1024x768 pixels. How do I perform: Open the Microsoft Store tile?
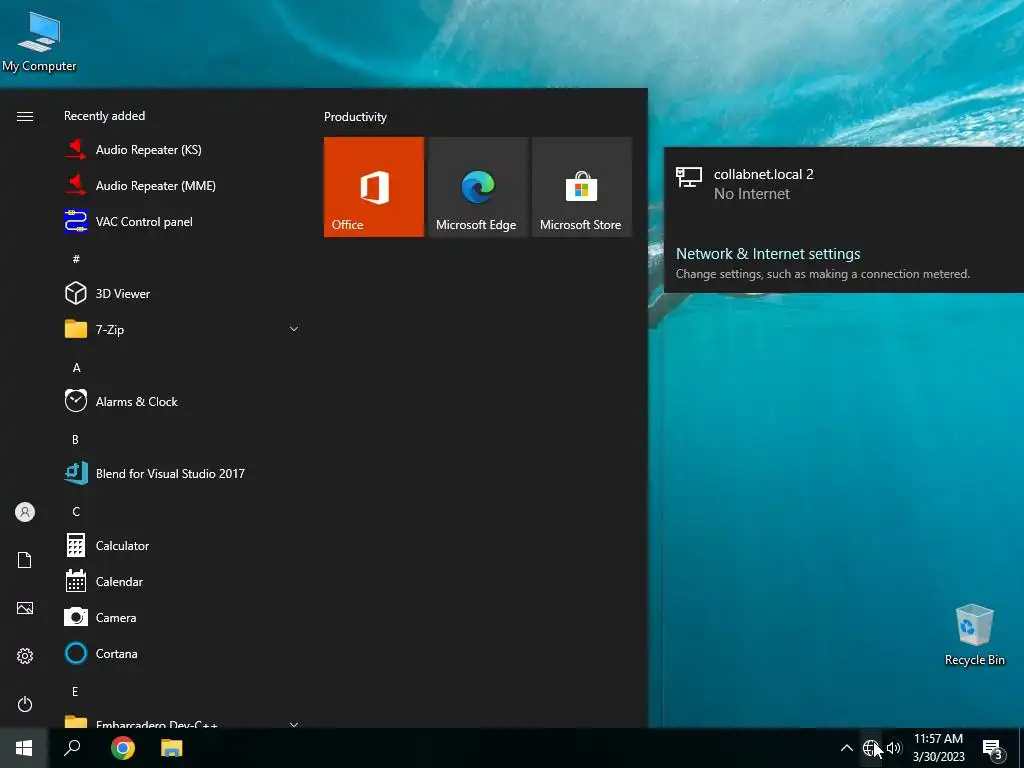(582, 187)
